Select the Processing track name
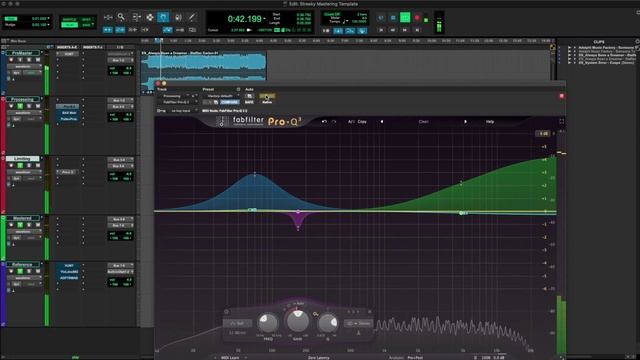 (x=22, y=99)
